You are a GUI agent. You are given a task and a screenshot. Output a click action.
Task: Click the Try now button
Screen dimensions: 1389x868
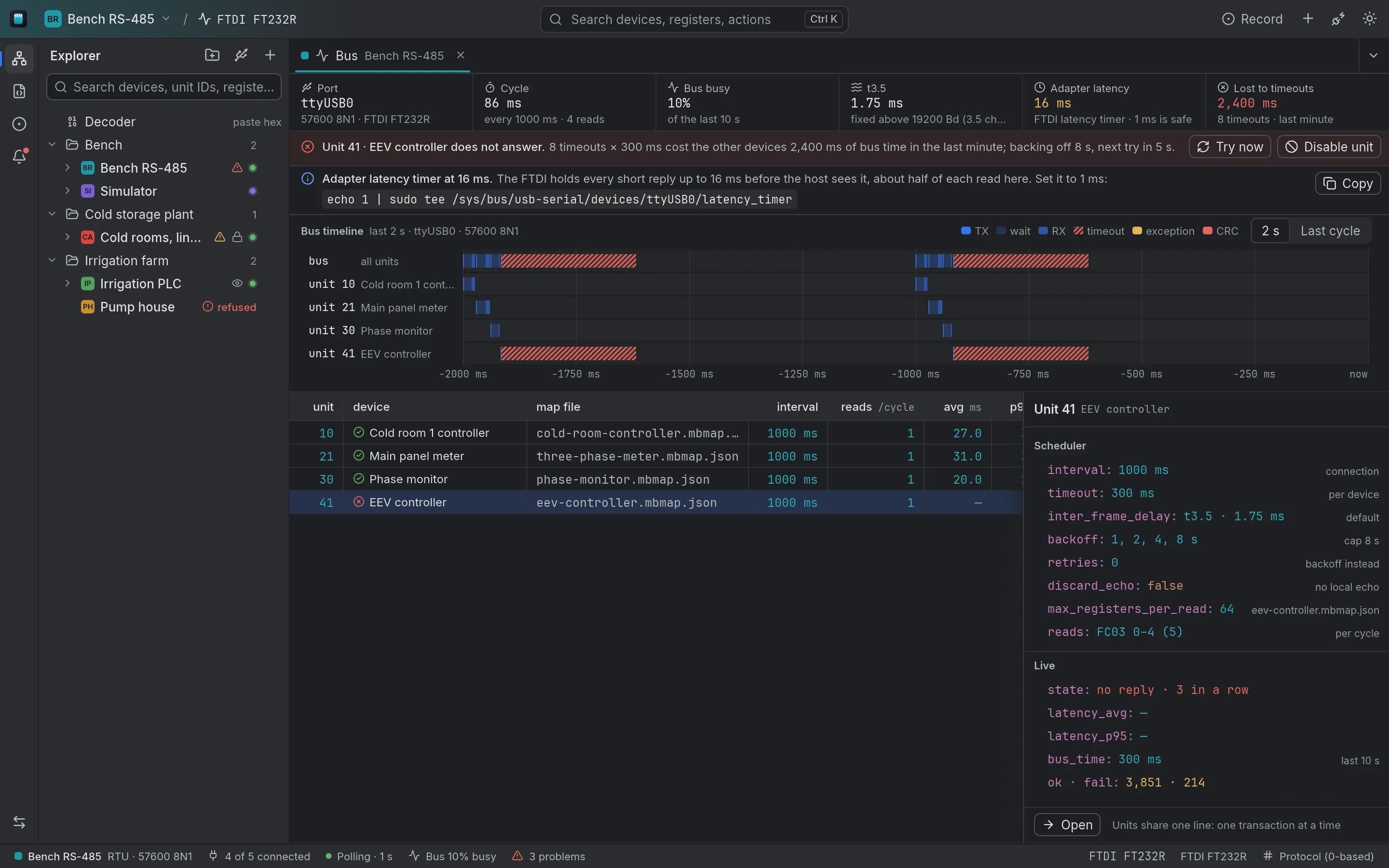point(1229,147)
